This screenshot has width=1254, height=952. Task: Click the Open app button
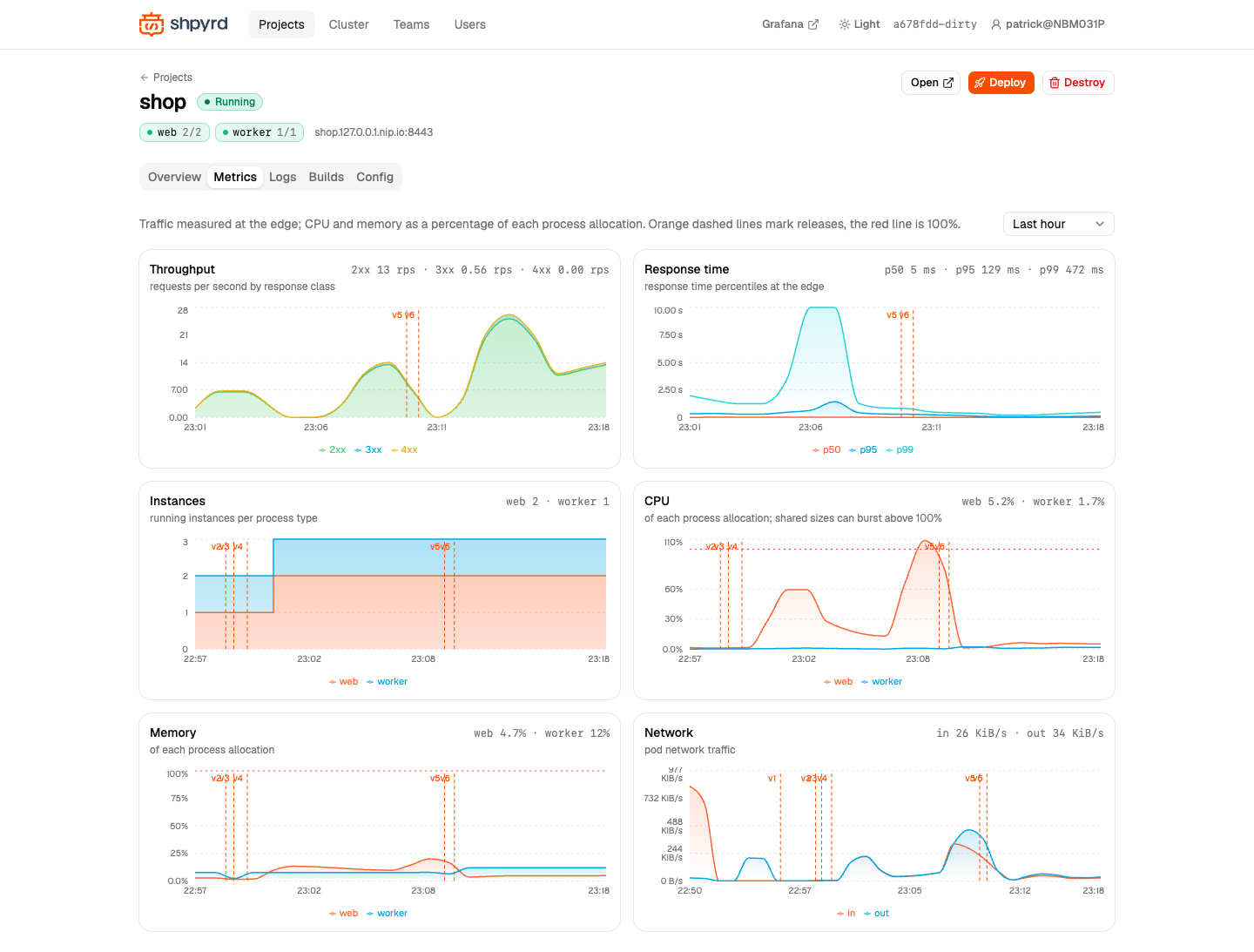pos(931,83)
